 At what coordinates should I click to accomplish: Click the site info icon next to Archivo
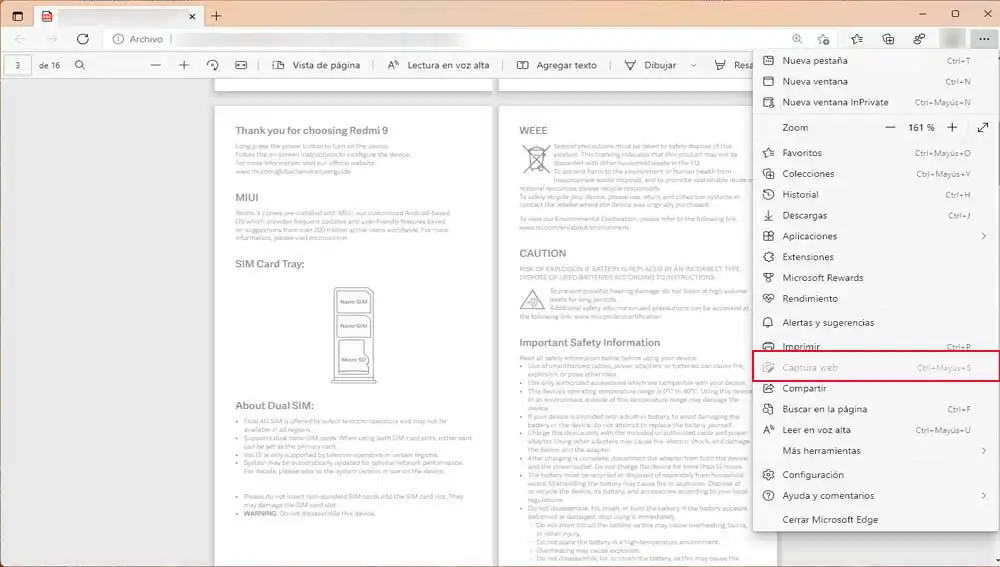pos(118,39)
